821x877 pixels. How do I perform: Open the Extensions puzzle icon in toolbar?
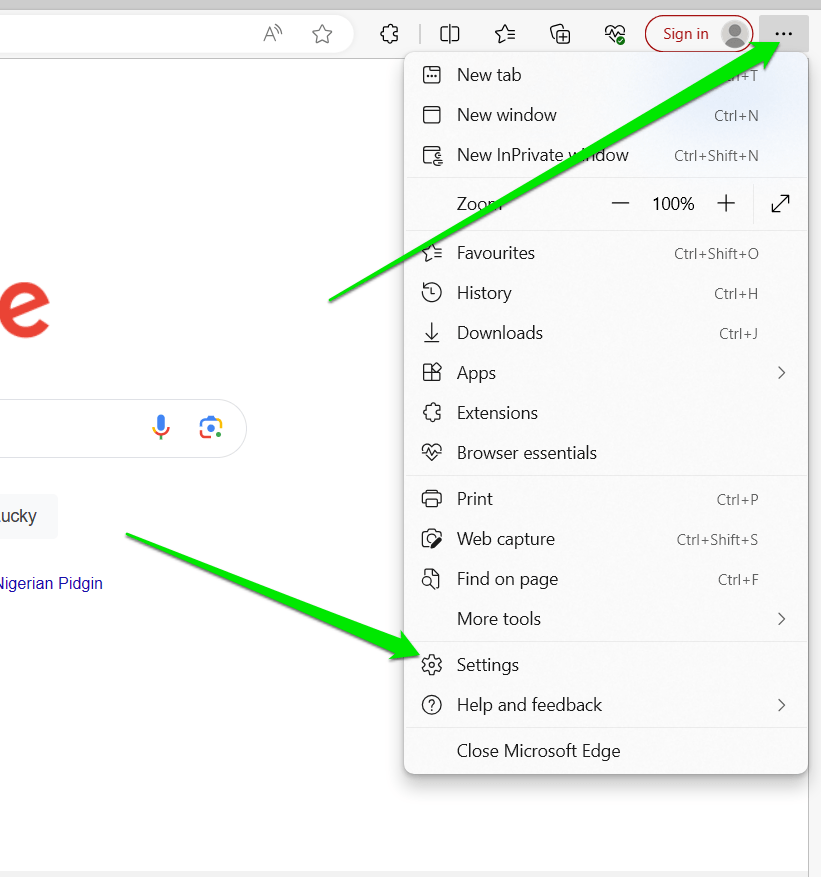pos(390,34)
